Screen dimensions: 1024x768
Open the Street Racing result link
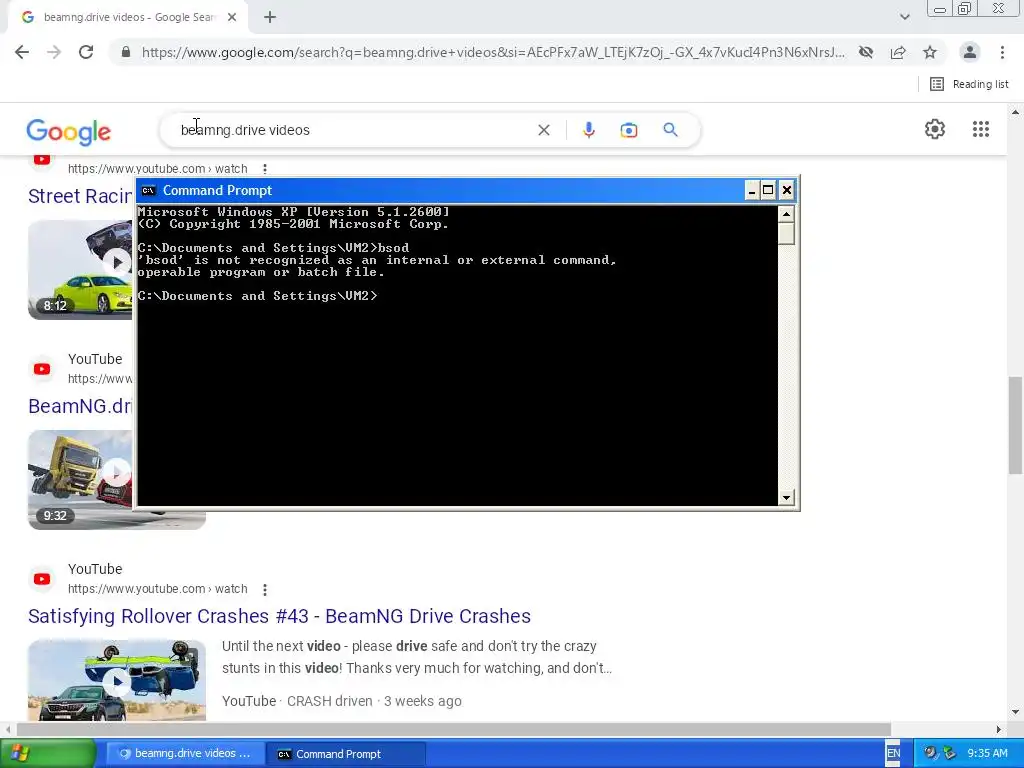[x=80, y=196]
